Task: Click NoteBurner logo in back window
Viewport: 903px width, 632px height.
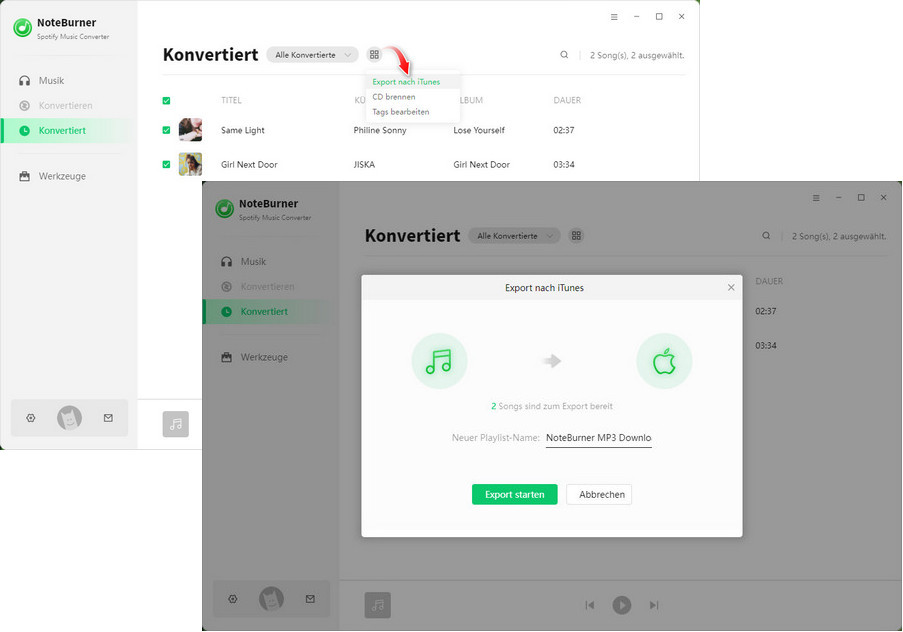Action: pos(22,28)
